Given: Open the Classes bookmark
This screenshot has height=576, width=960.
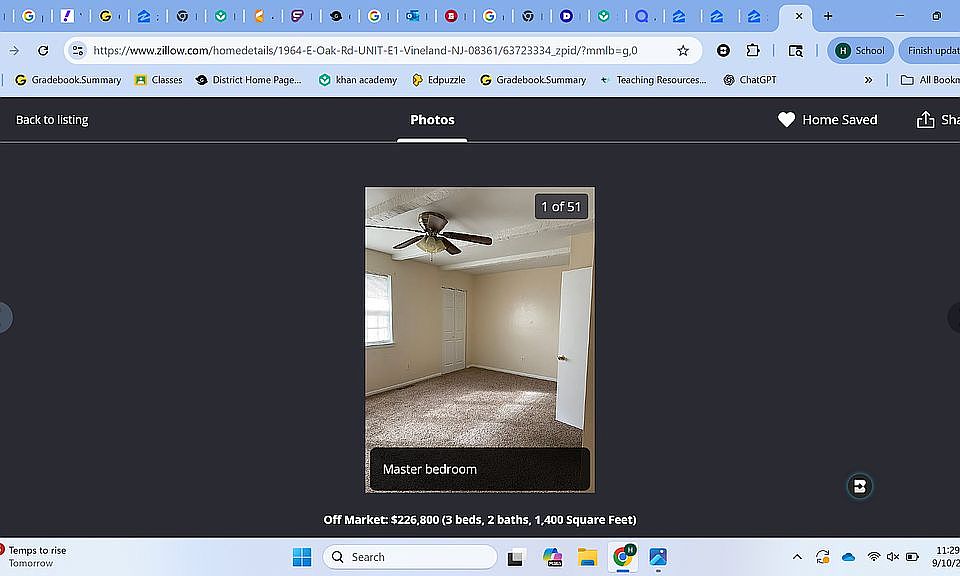Looking at the screenshot, I should point(159,80).
